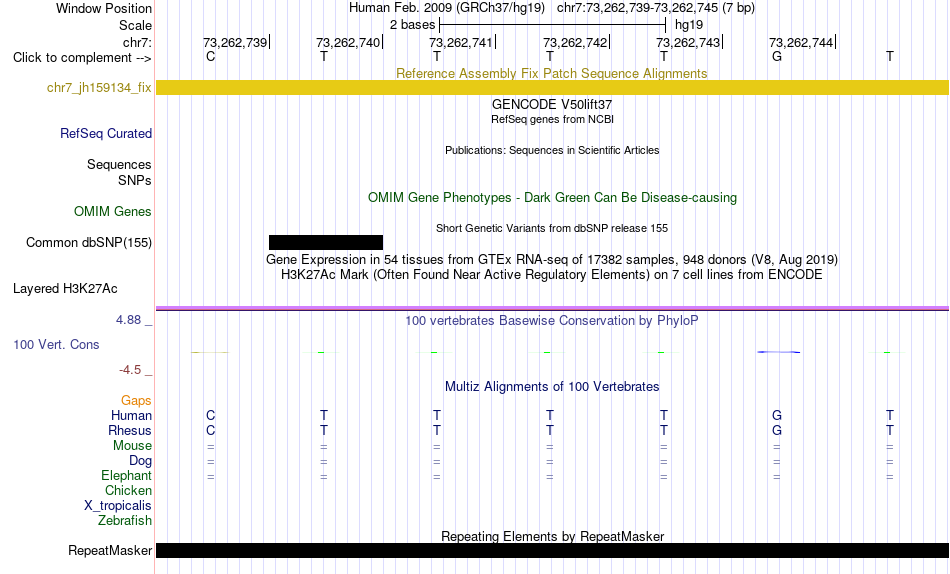Click the chr7: ruler label
This screenshot has height=574, width=950.
point(138,42)
